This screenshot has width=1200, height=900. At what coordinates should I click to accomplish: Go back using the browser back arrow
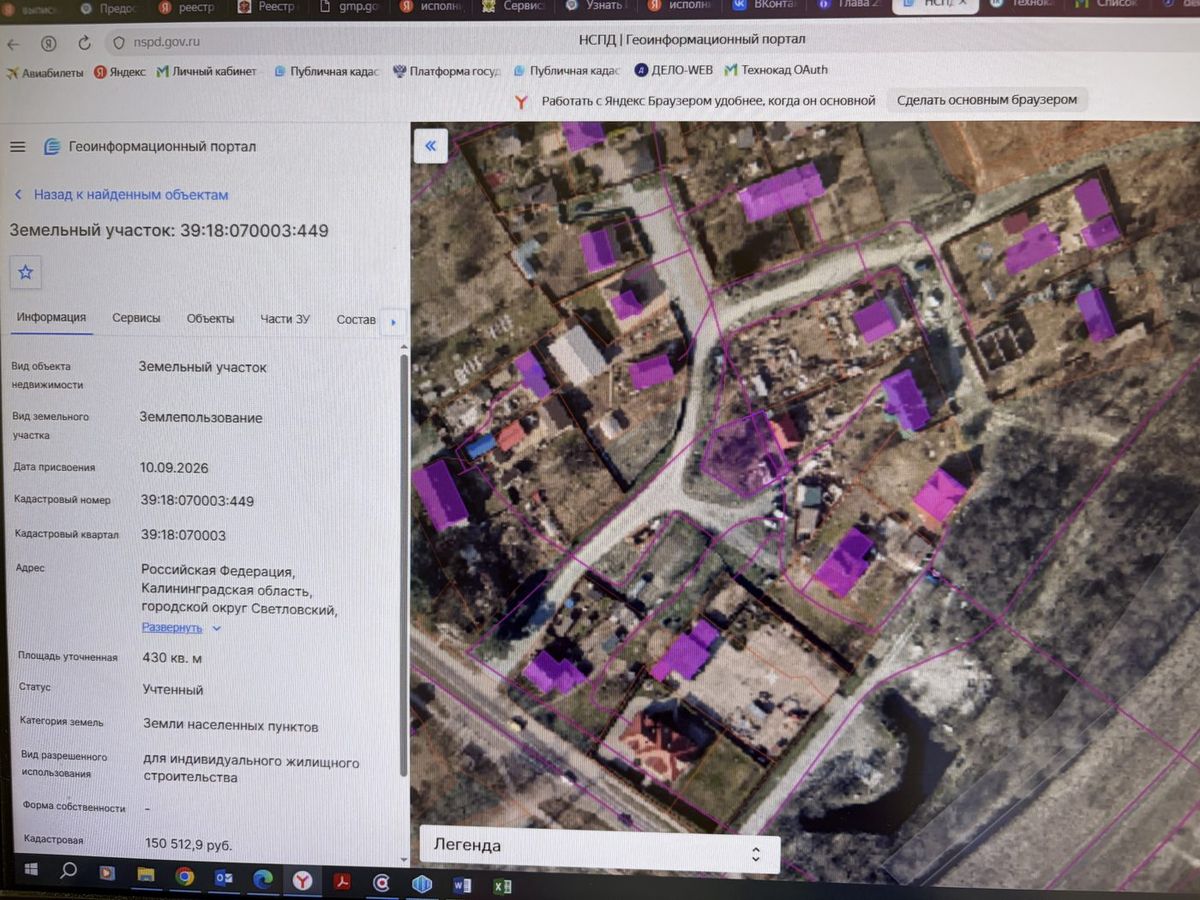pos(13,44)
